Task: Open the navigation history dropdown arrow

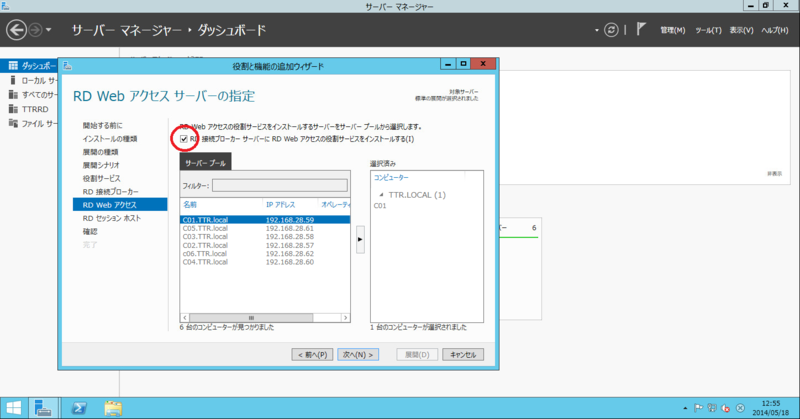Action: (x=48, y=30)
